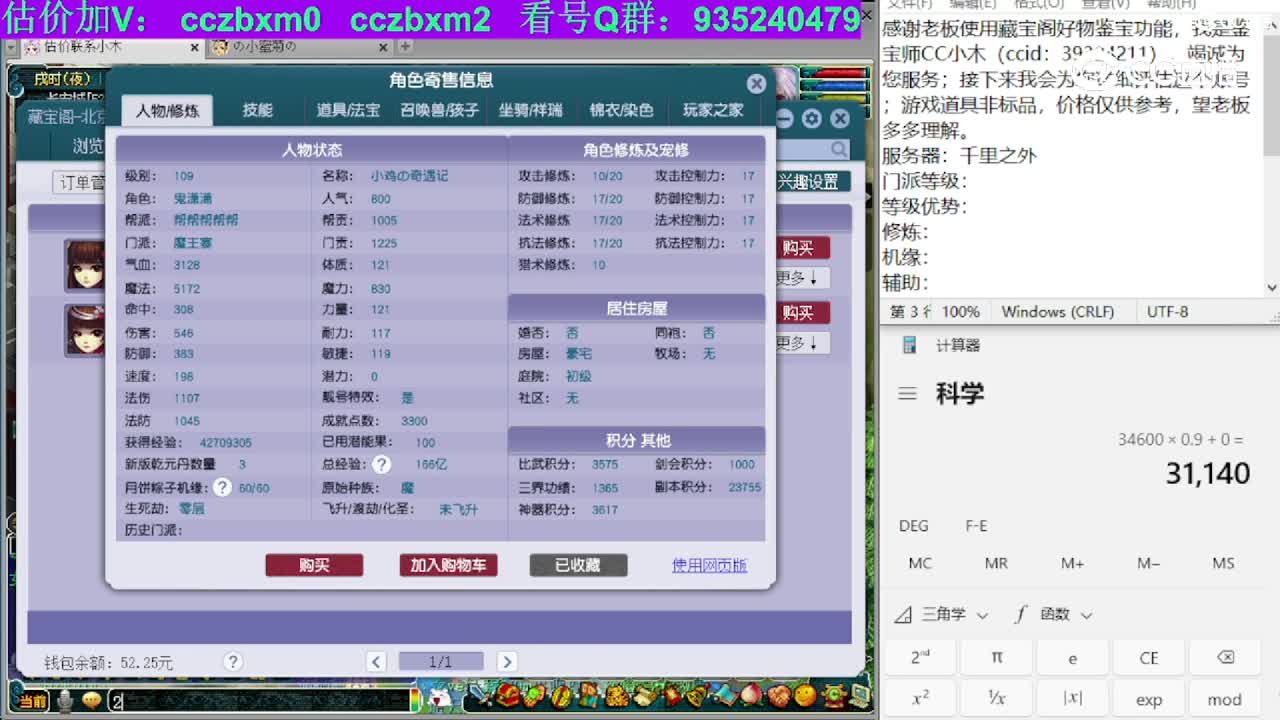Click the help icon beside wallet balance
The height and width of the screenshot is (720, 1280).
point(233,661)
